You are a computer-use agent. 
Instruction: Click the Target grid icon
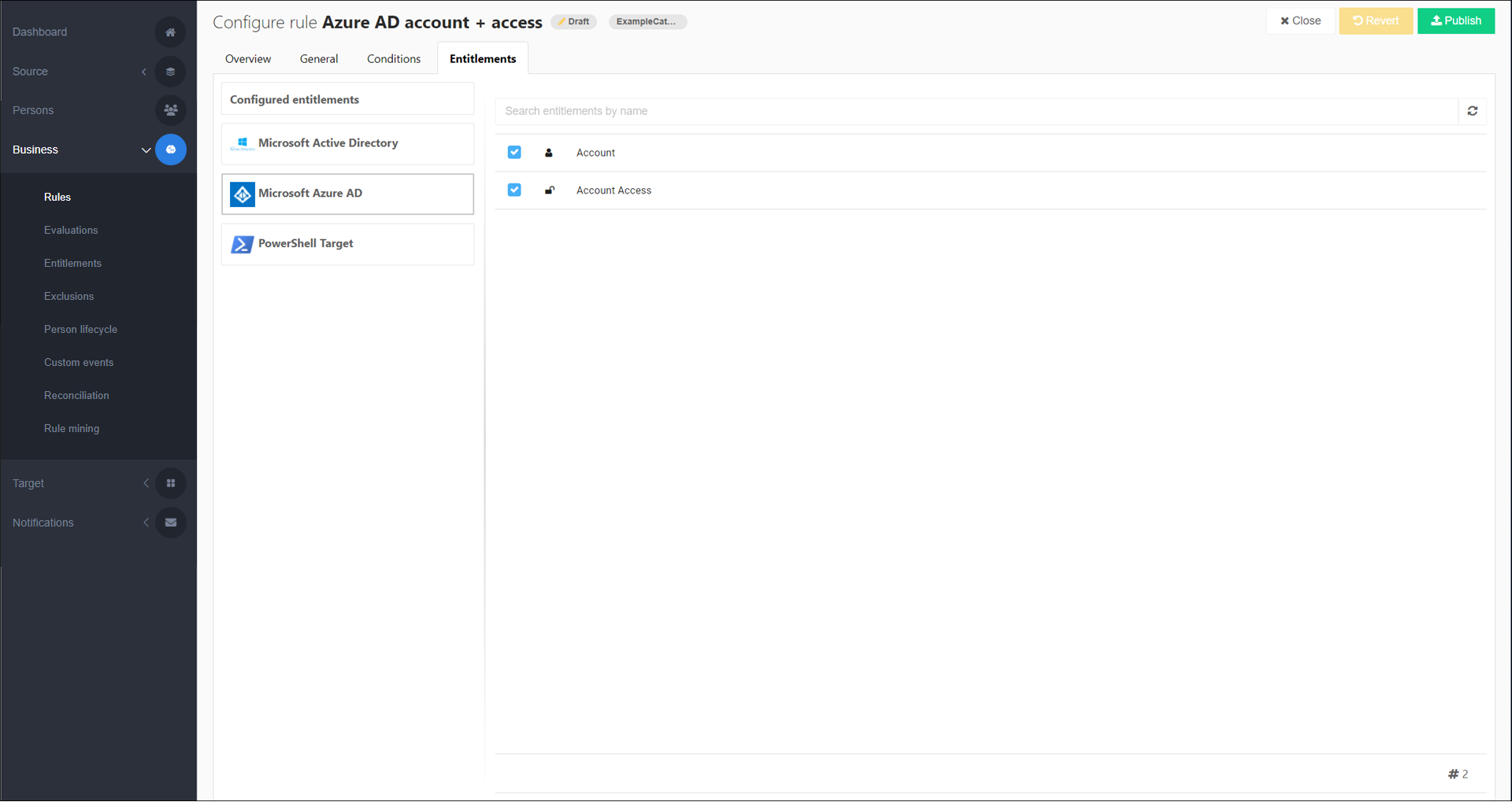tap(170, 483)
